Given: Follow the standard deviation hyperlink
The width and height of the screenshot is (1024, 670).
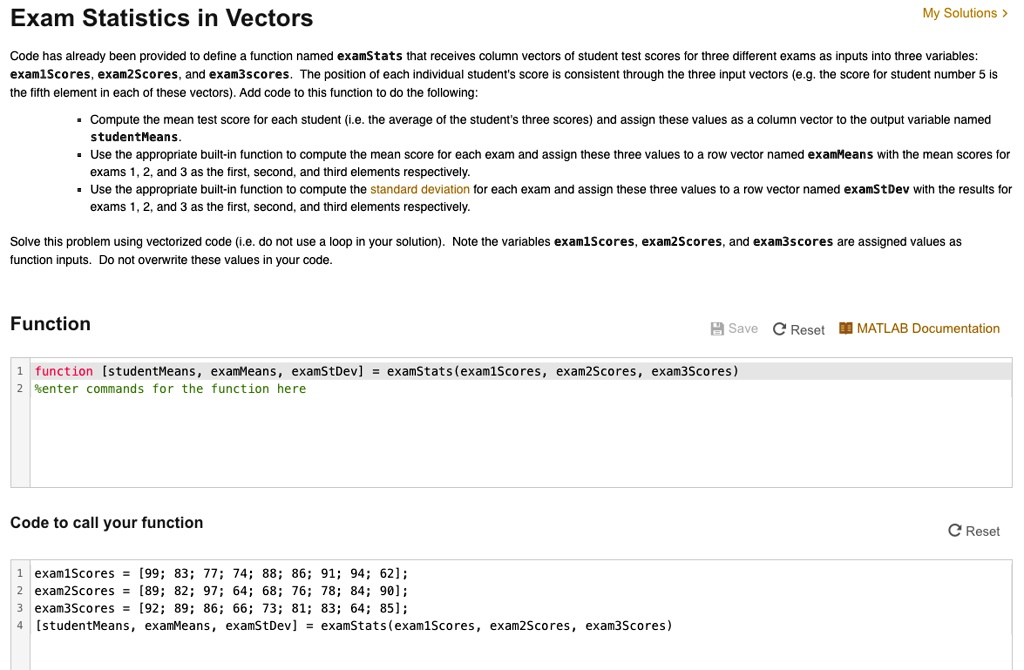Looking at the screenshot, I should coord(420,189).
